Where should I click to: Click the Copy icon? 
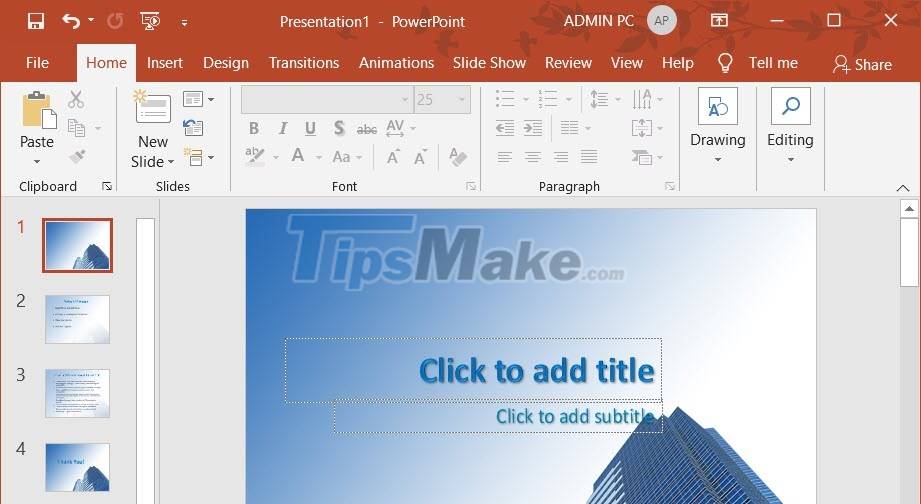pyautogui.click(x=76, y=127)
